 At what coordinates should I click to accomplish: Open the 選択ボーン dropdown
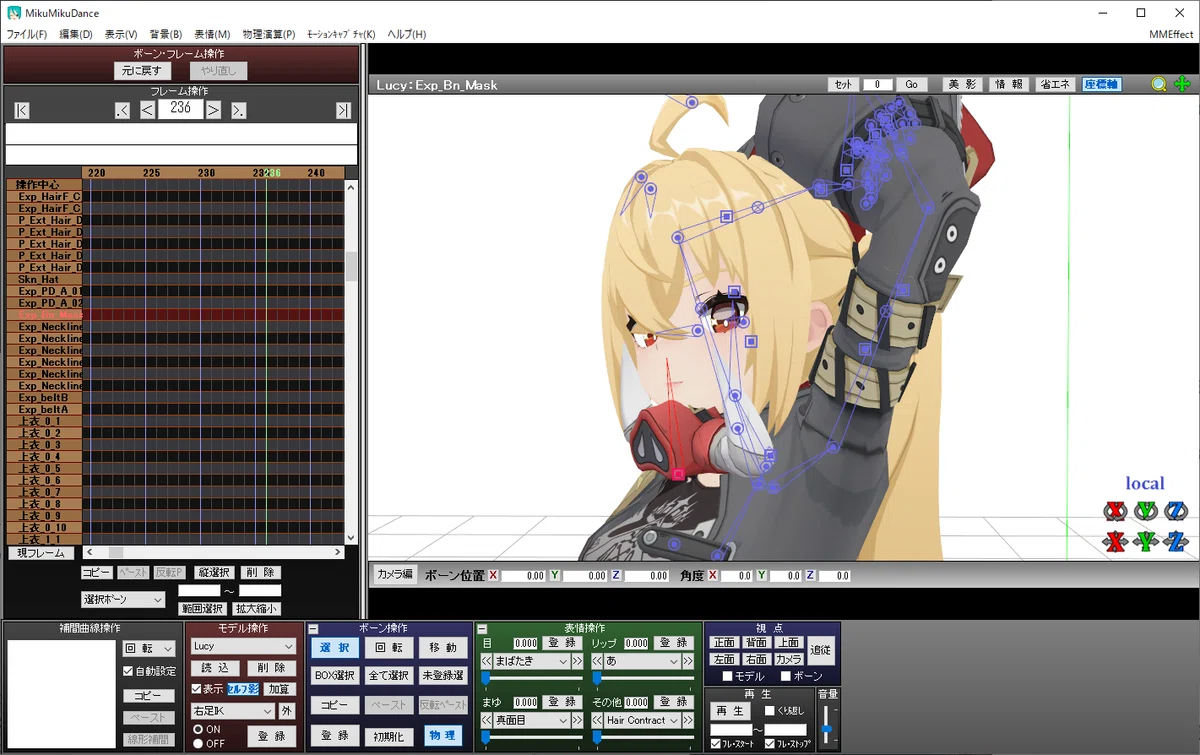click(123, 599)
